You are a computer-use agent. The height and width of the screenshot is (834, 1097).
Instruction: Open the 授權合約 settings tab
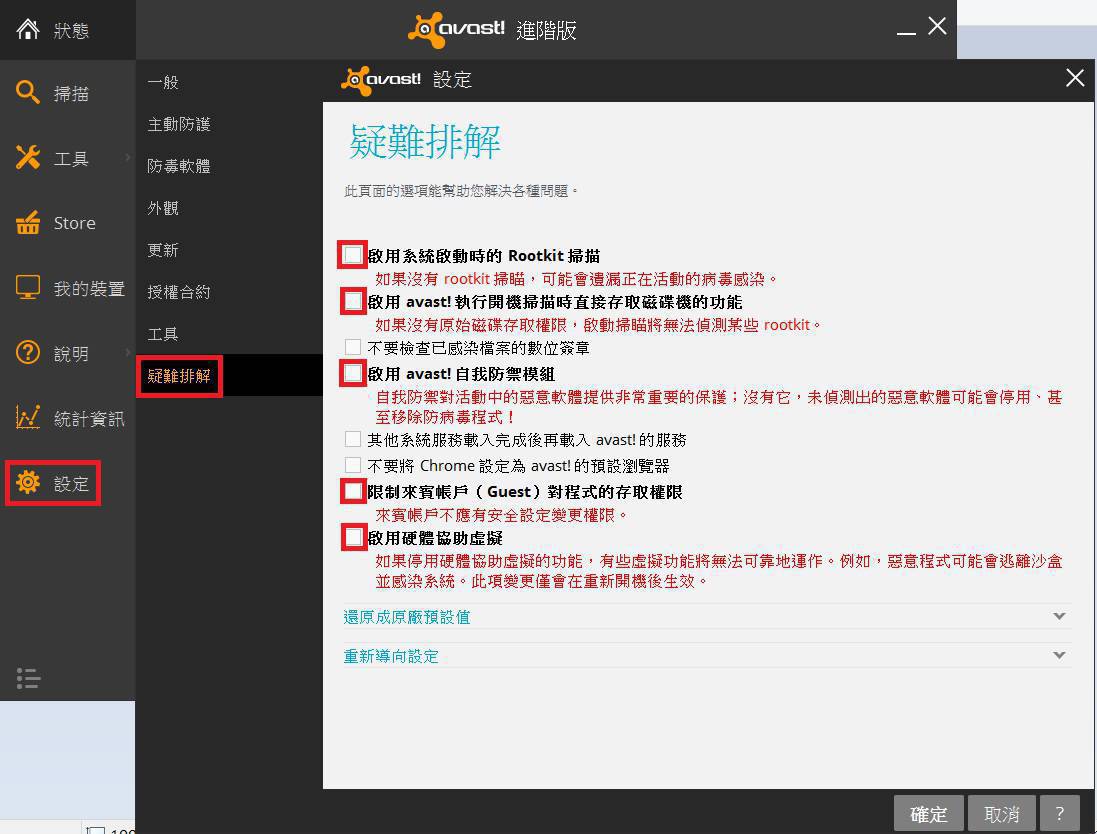click(x=179, y=292)
